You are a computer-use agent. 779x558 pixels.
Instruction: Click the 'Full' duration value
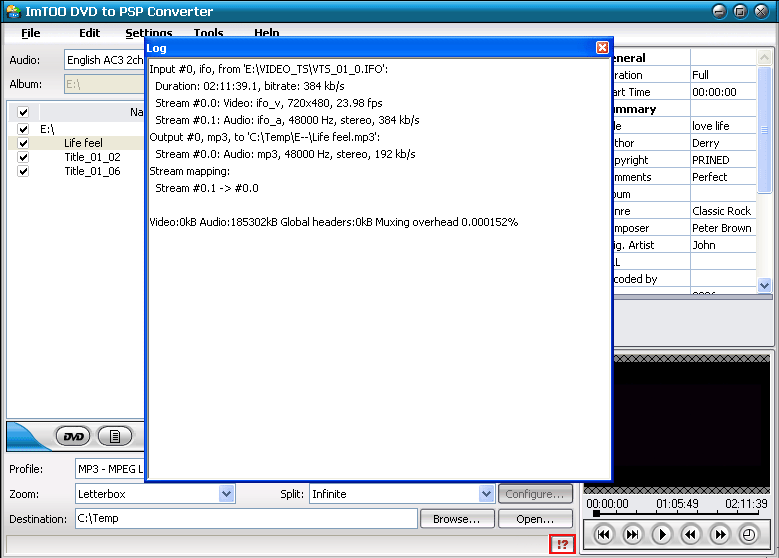[700, 75]
